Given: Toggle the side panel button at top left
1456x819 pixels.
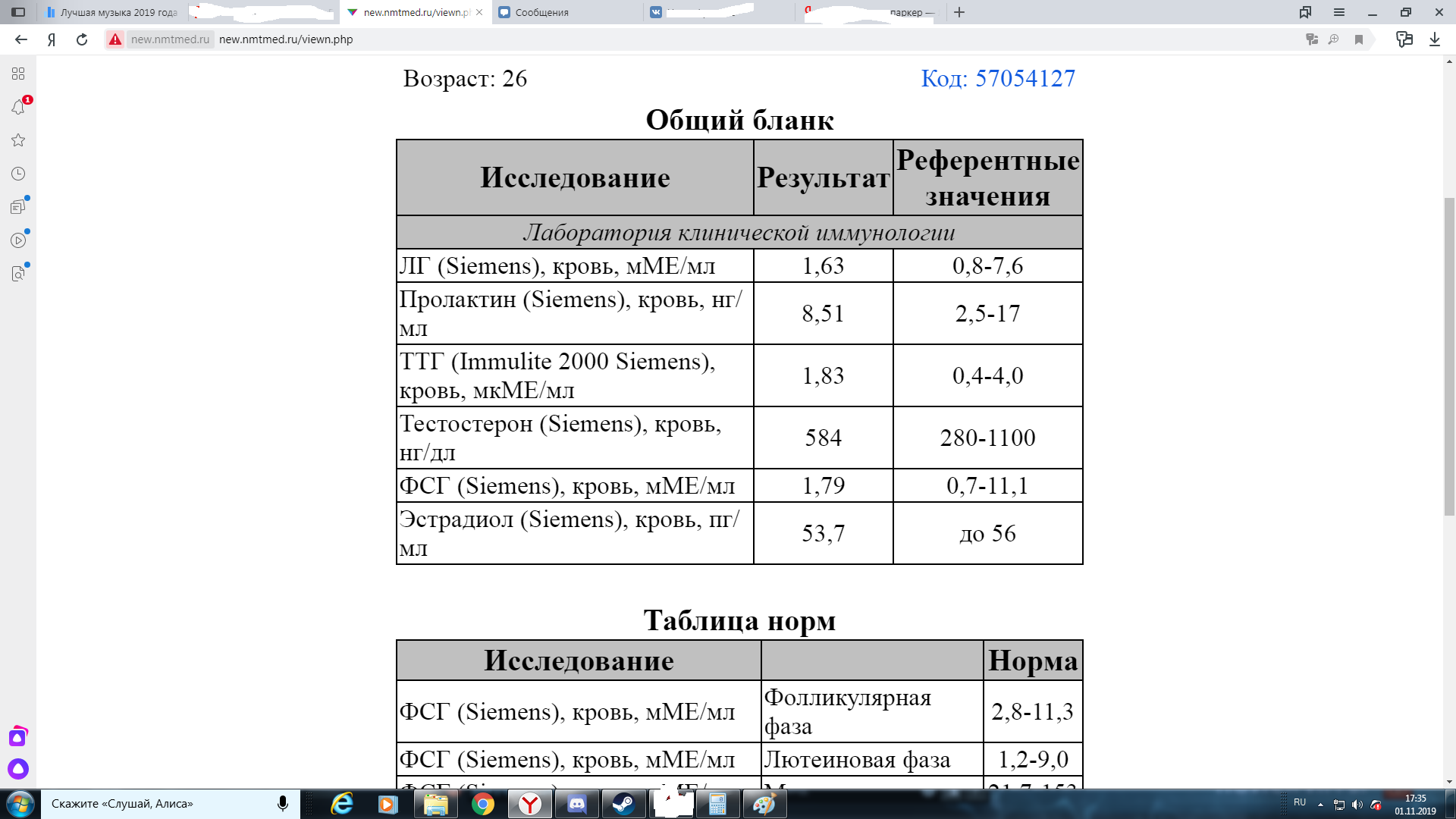Looking at the screenshot, I should click(x=18, y=12).
